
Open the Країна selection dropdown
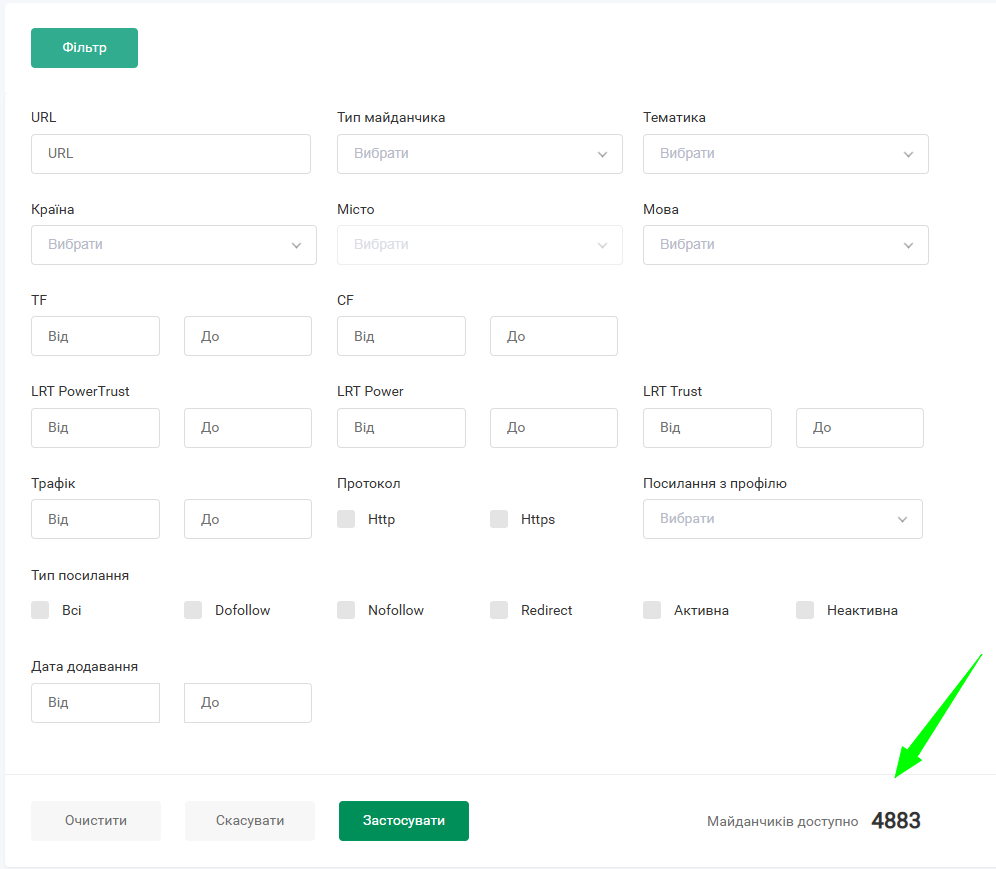click(x=174, y=245)
